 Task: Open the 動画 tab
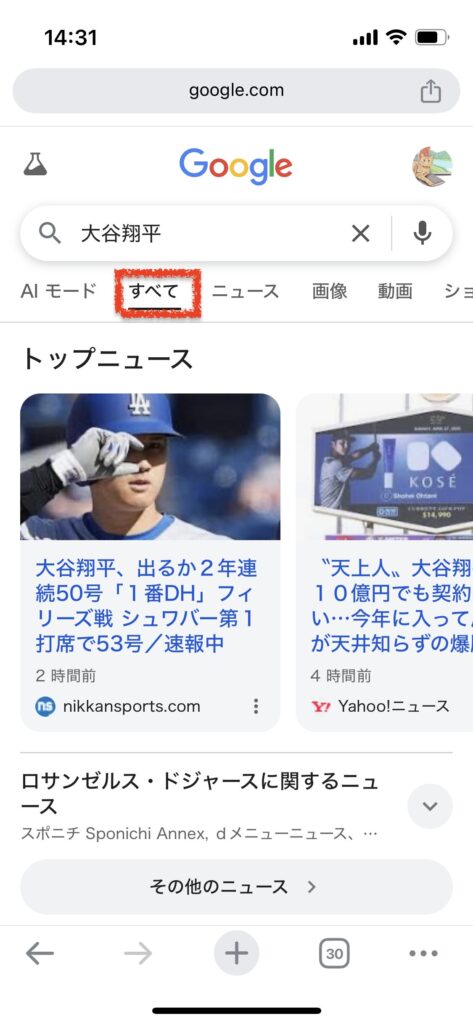395,291
